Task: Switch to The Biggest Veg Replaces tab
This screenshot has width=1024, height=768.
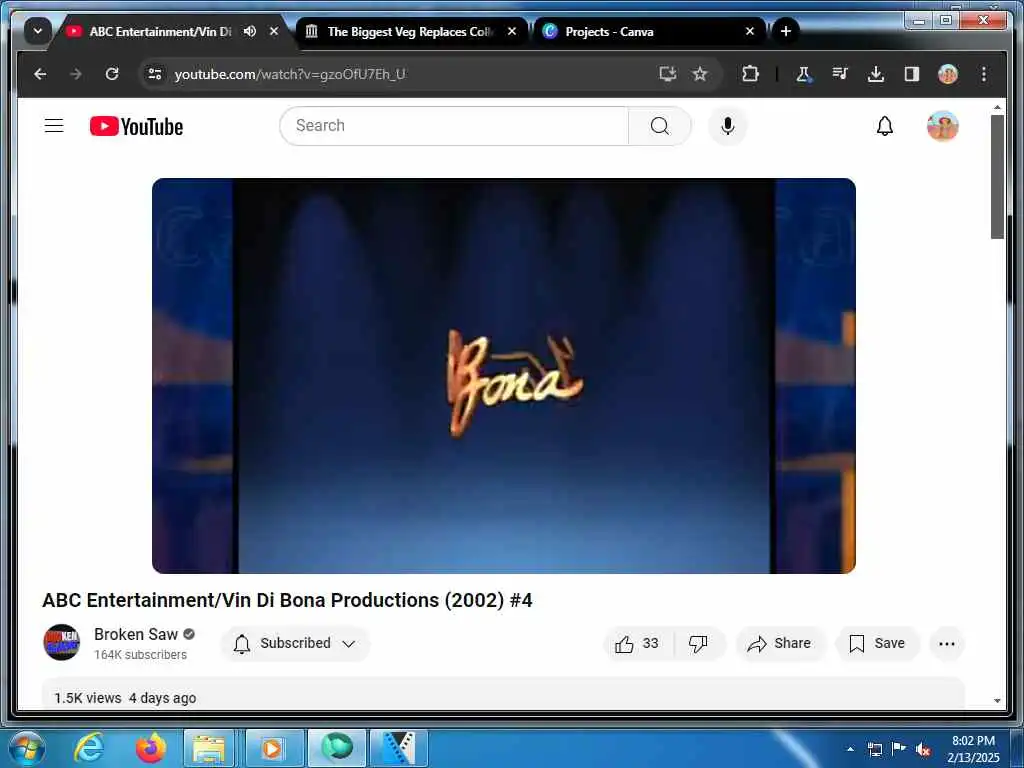Action: [410, 31]
